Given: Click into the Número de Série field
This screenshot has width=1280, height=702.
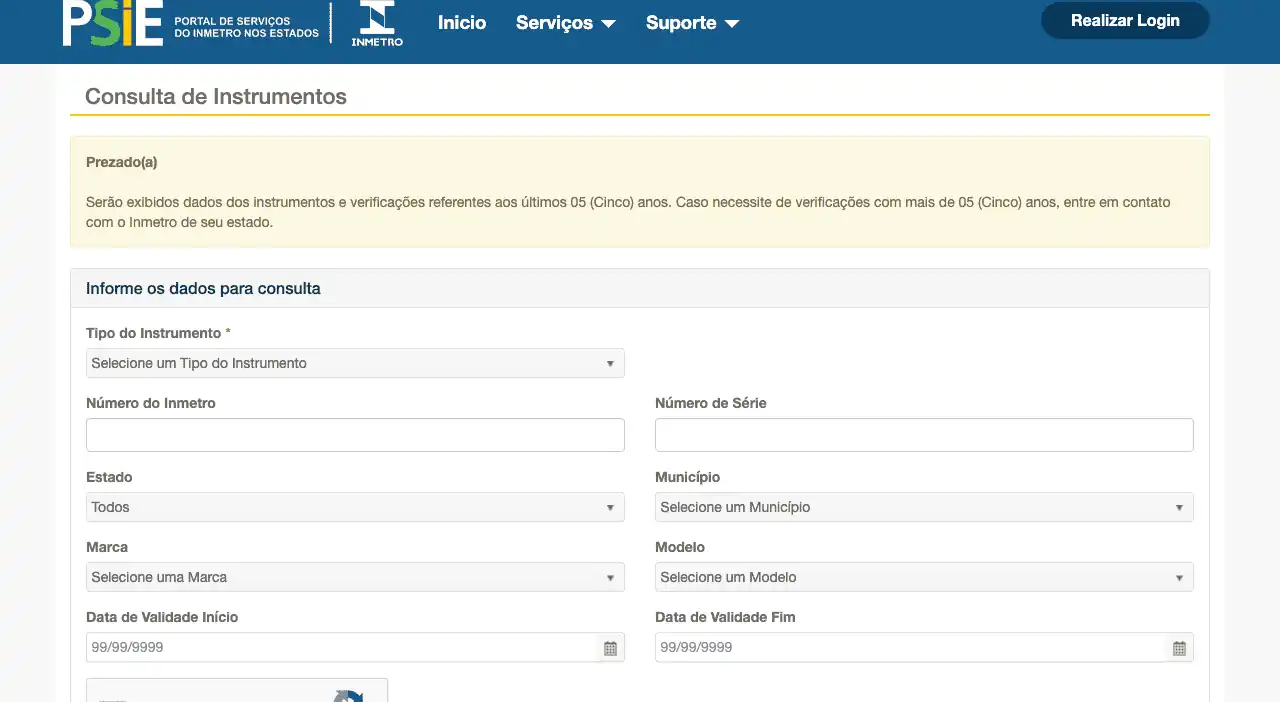Looking at the screenshot, I should click(923, 435).
